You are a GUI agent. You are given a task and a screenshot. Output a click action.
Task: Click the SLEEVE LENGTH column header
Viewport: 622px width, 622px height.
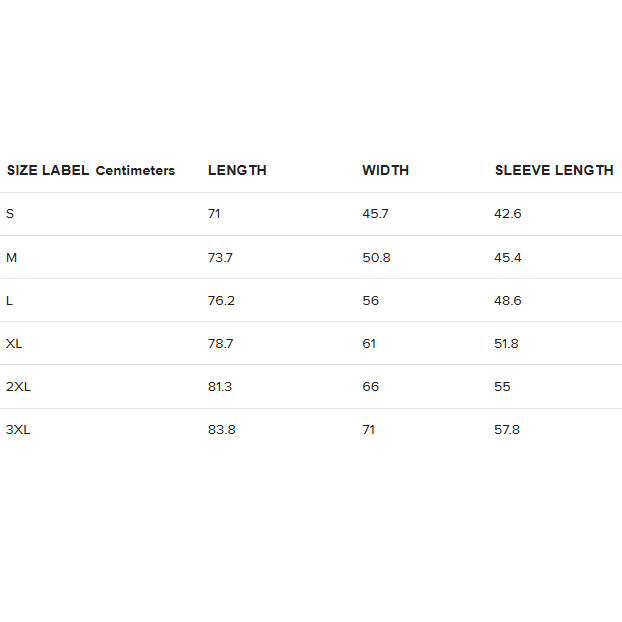point(554,170)
